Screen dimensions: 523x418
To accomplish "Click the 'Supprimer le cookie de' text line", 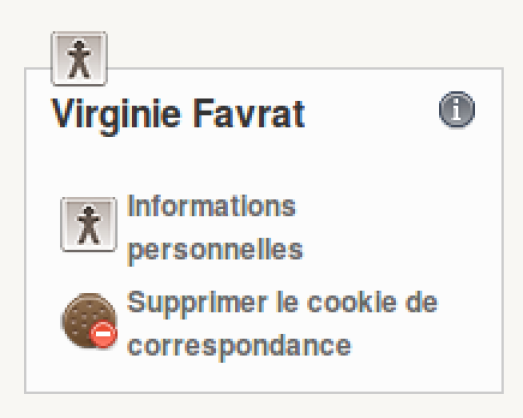I will click(x=282, y=303).
